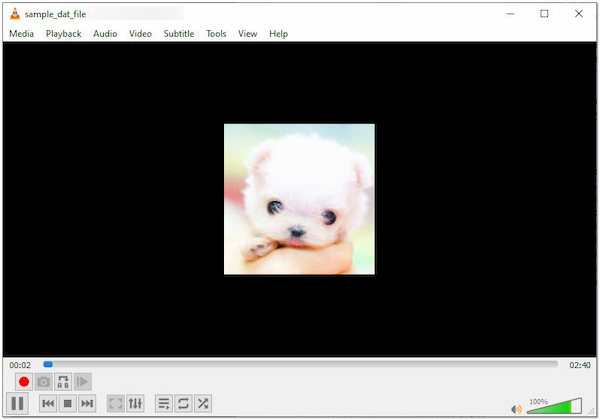Image resolution: width=600 pixels, height=420 pixels.
Task: Click the middle of the seek bar
Action: tap(300, 365)
